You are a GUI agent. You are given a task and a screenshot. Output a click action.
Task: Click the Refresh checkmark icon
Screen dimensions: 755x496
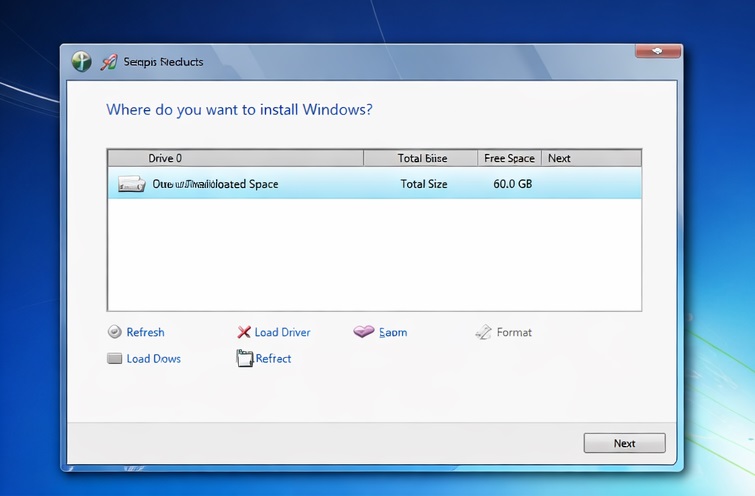[114, 332]
